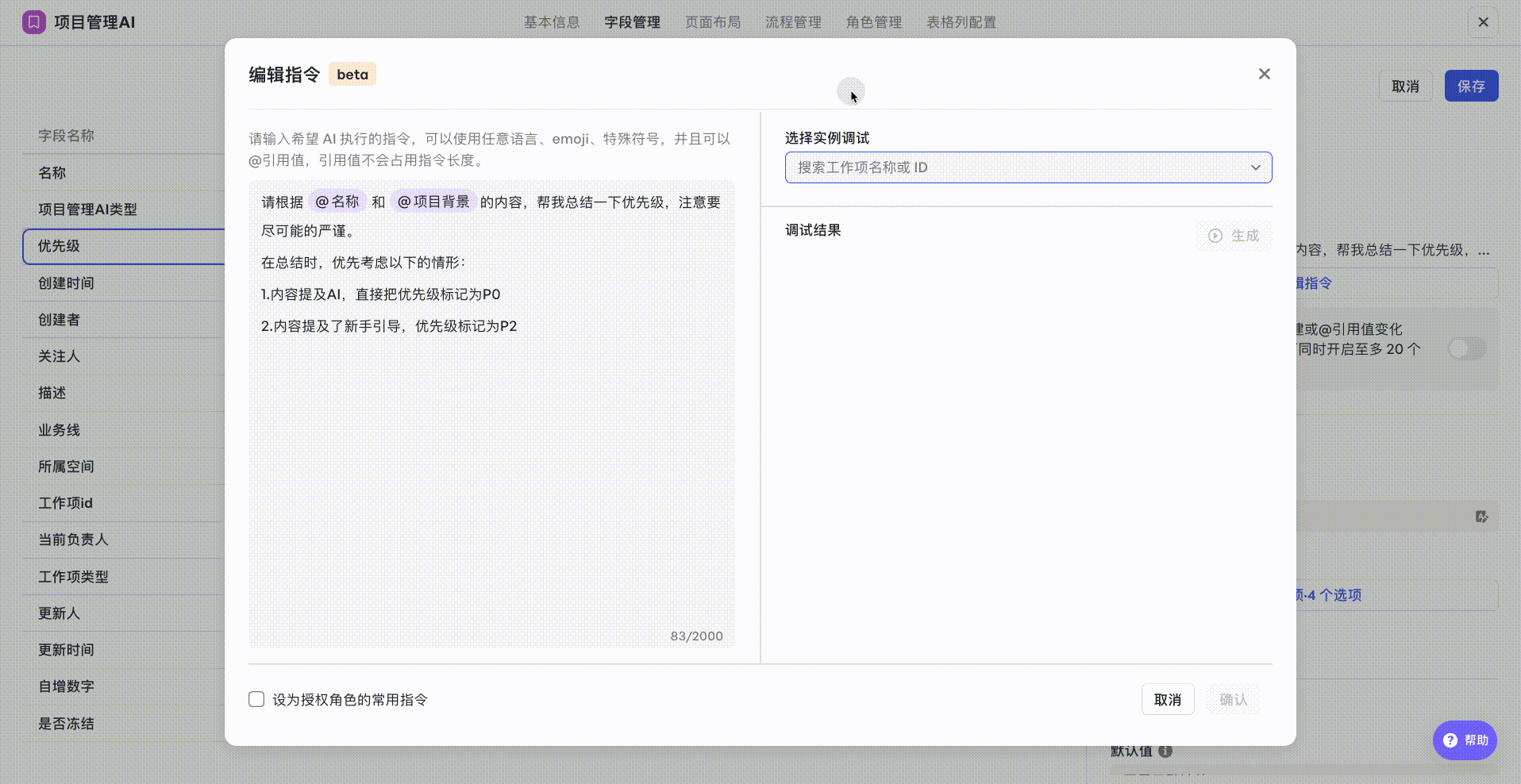Go to the 表格列配置 tab

pos(961,22)
